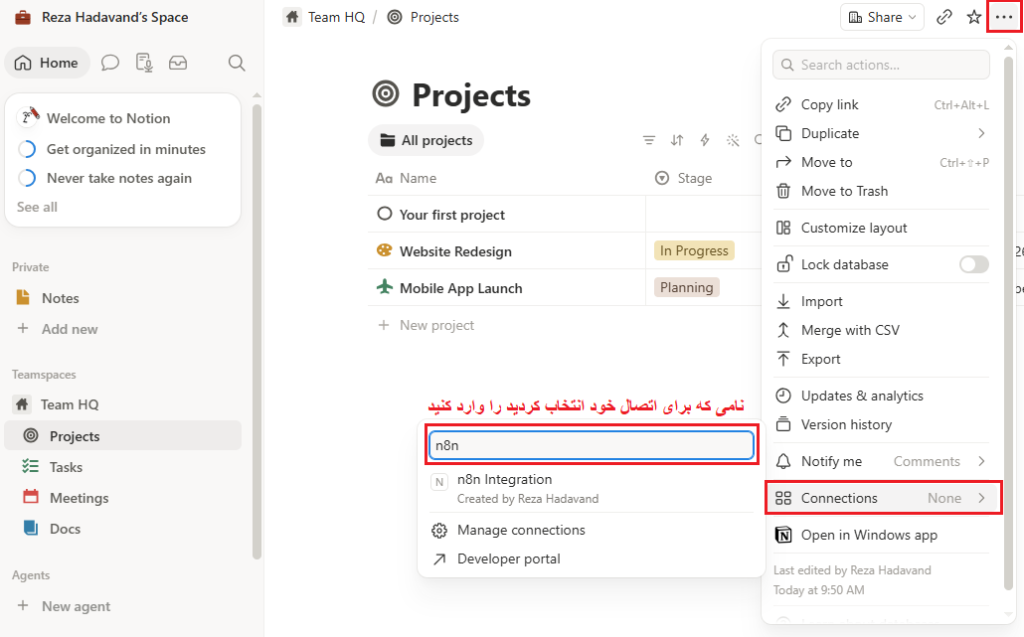Click the Welcome to Notion icon
This screenshot has width=1024, height=637.
[x=29, y=116]
